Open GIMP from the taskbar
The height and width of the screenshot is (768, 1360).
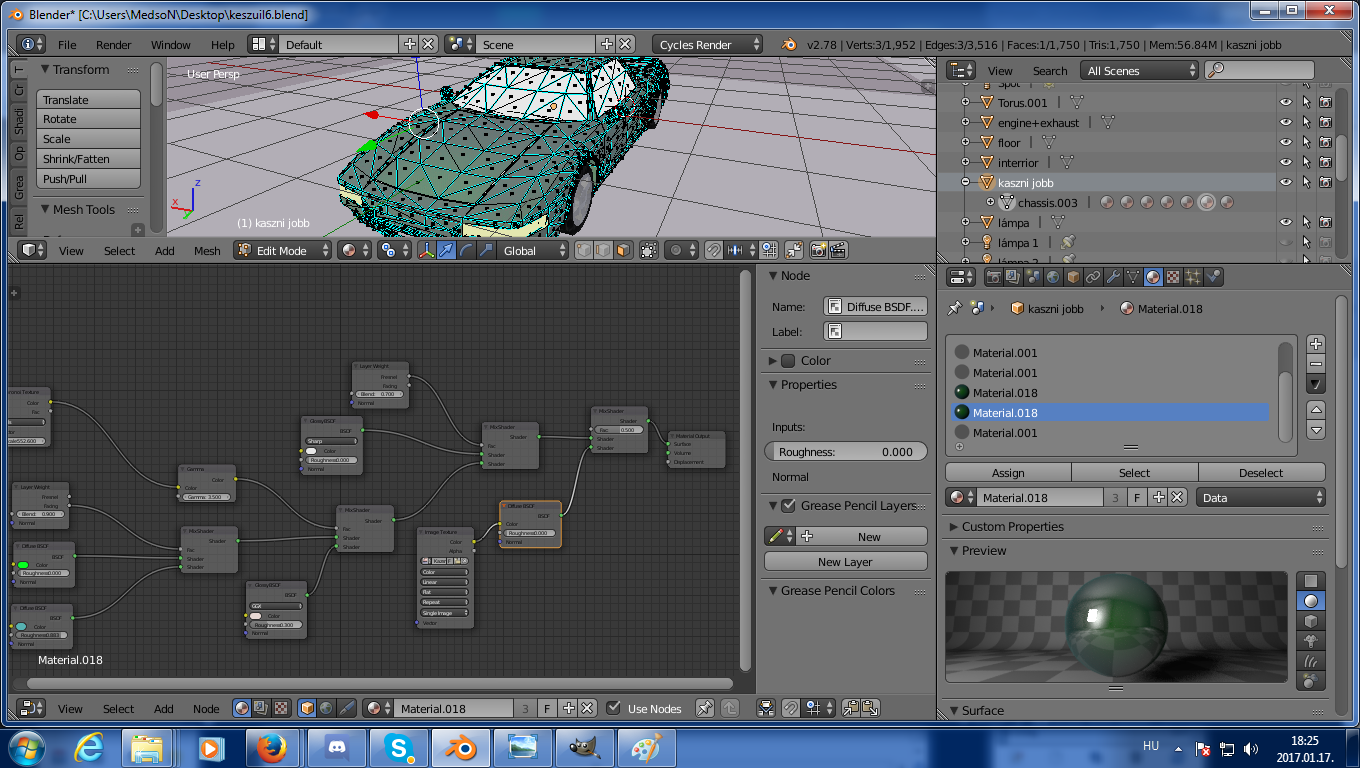coord(583,747)
